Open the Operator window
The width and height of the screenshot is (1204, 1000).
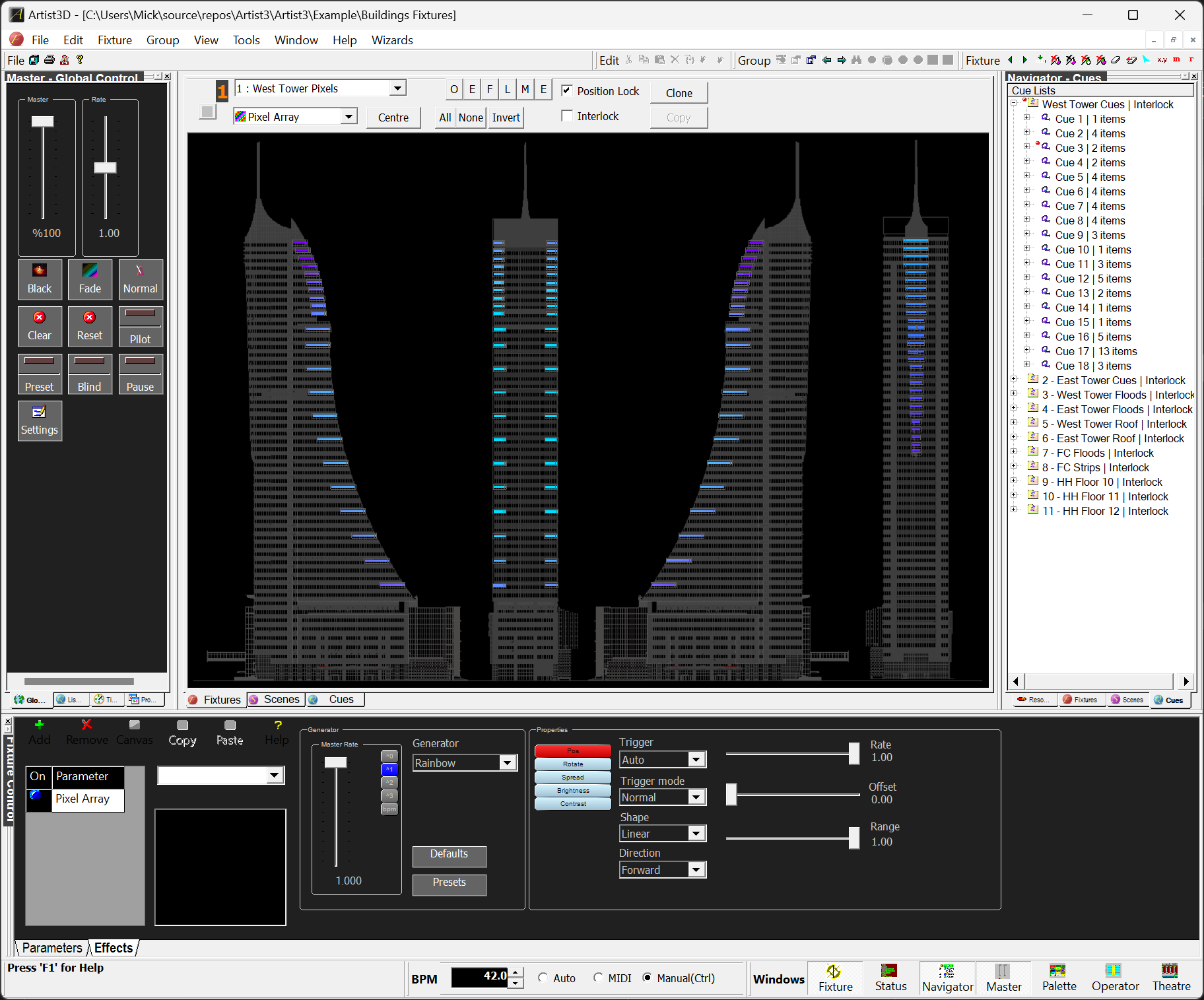(1115, 977)
